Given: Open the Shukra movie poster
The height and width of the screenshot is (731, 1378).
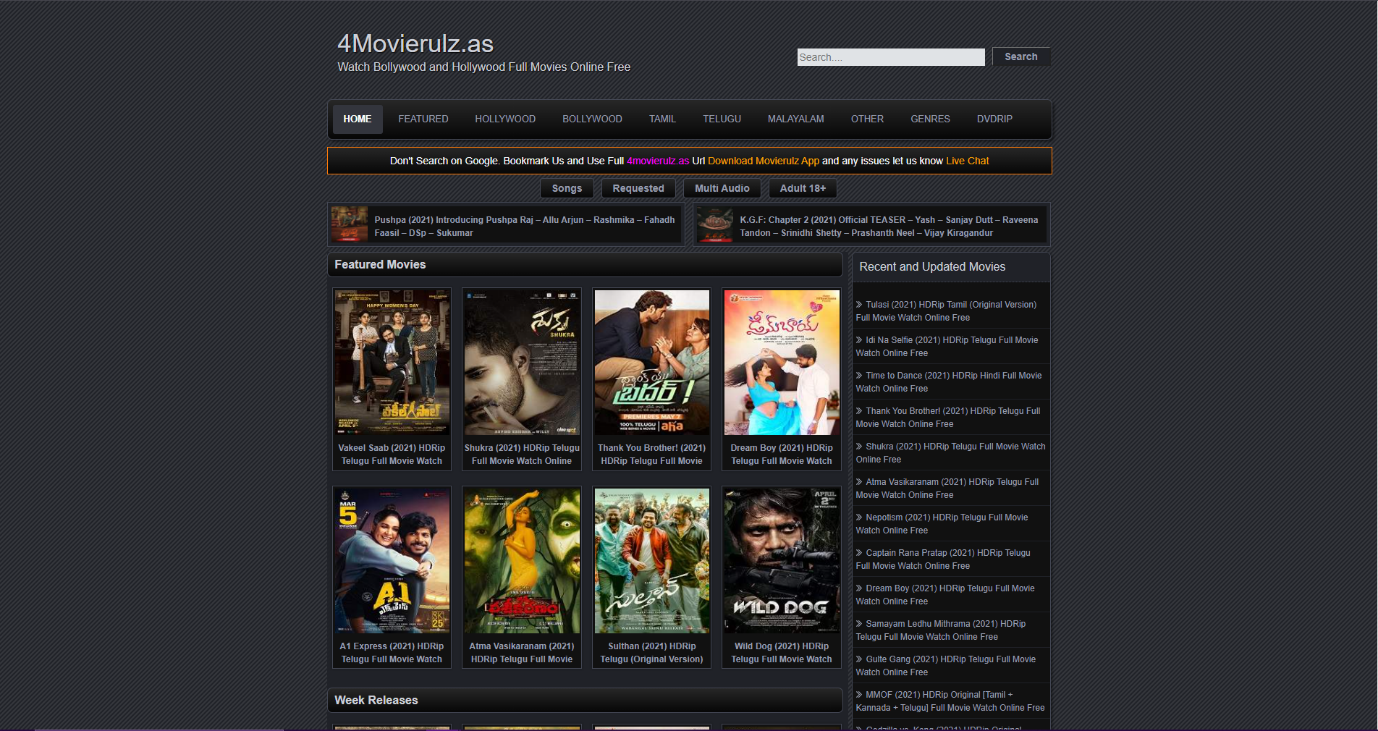Looking at the screenshot, I should pyautogui.click(x=522, y=362).
